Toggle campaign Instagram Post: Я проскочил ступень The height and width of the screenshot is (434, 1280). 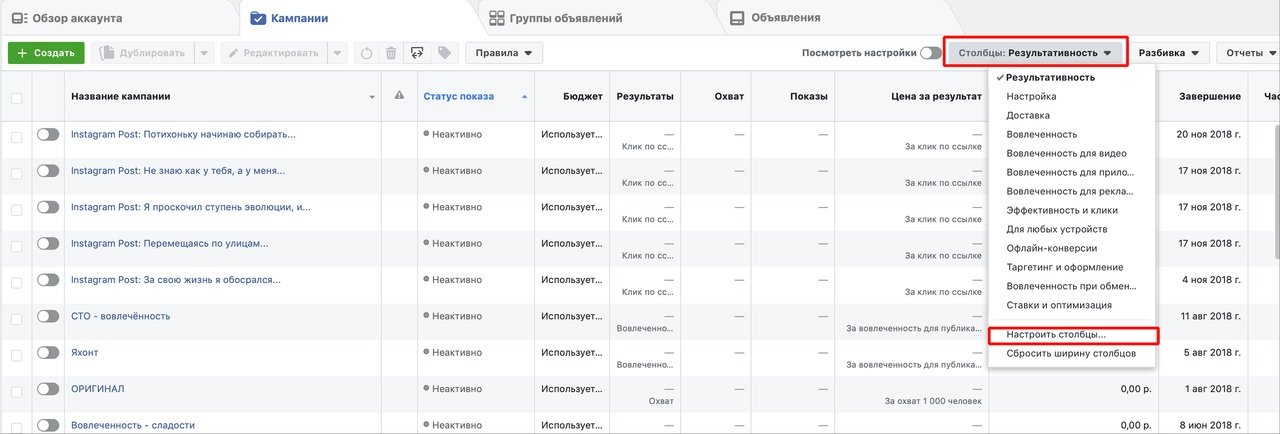48,207
